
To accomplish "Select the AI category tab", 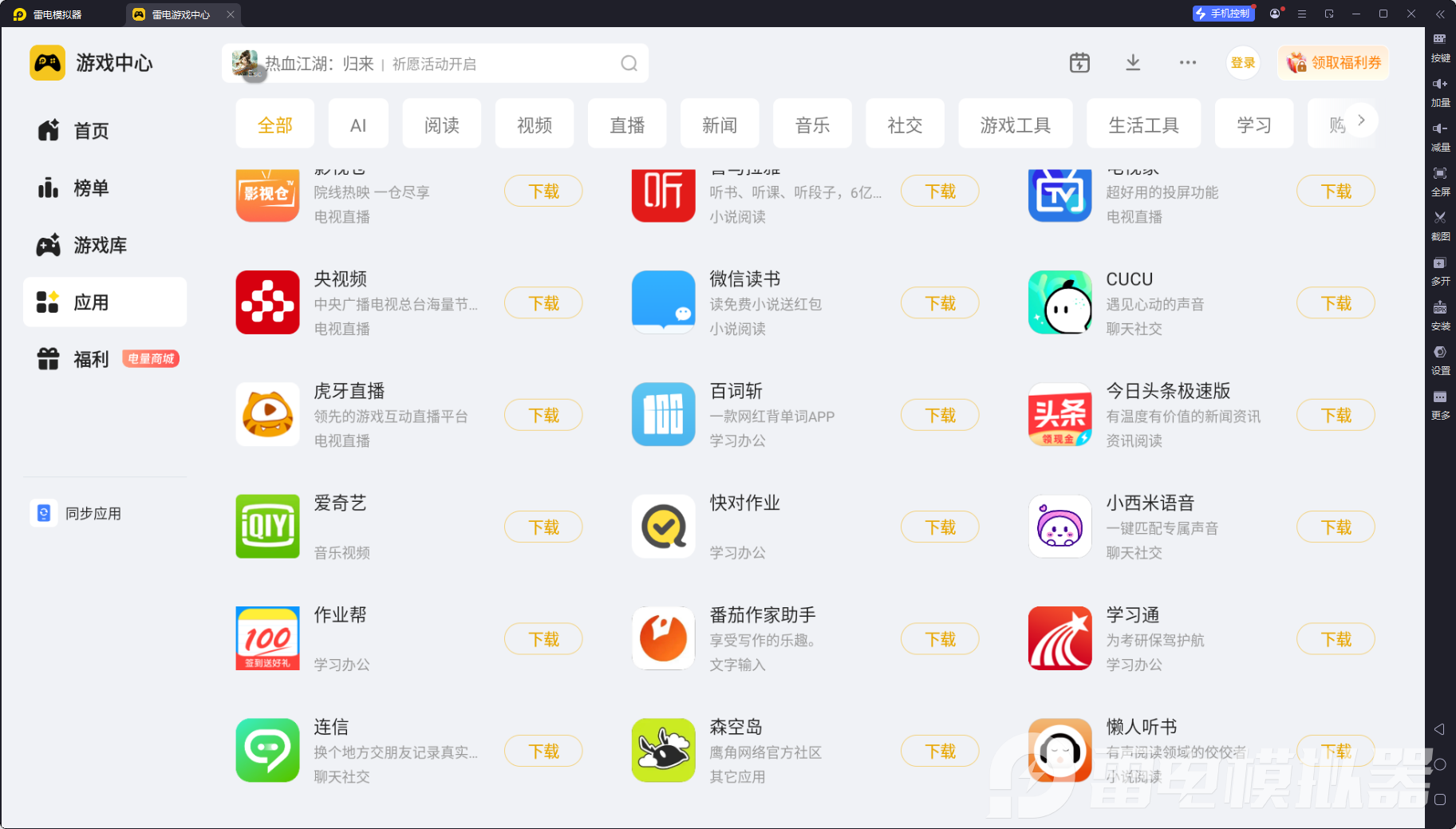I will [x=358, y=124].
